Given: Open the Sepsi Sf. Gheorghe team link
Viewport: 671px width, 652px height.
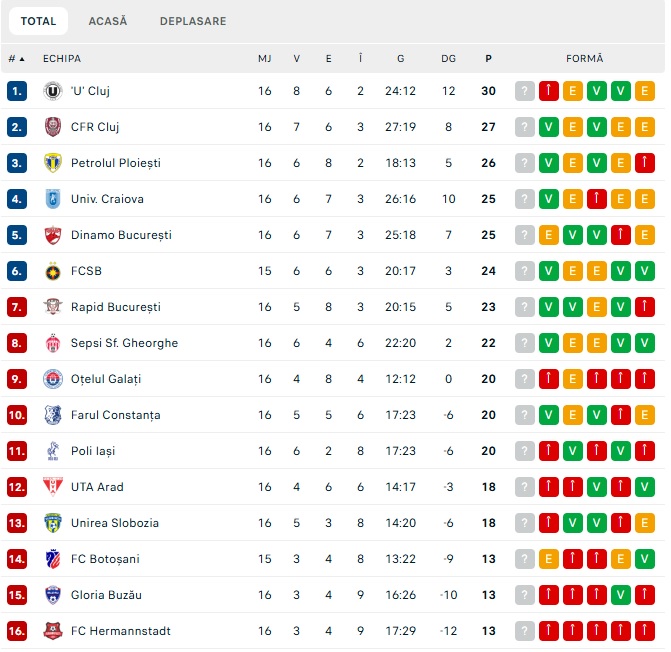Looking at the screenshot, I should point(125,343).
